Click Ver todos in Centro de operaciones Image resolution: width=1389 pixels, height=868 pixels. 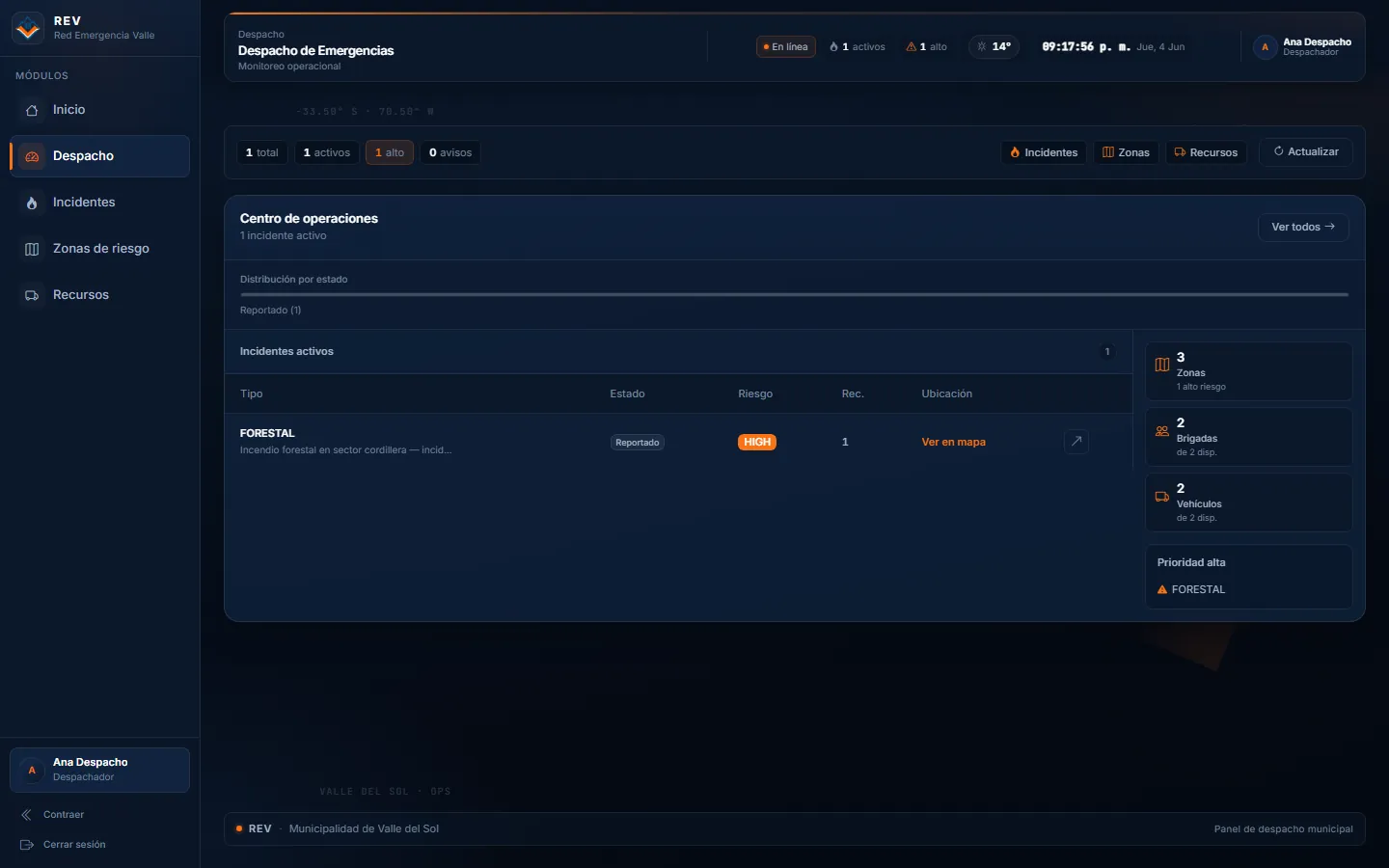[x=1303, y=227]
